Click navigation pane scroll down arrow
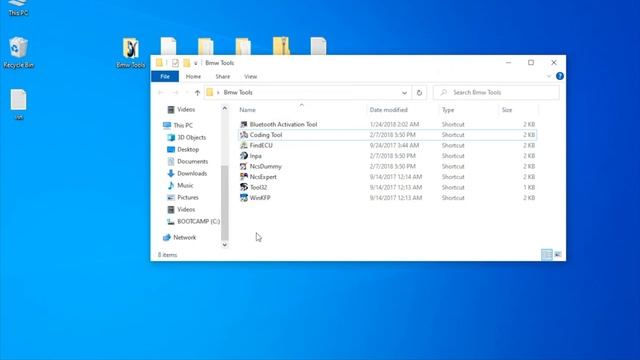Viewport: 640px width, 360px height. (x=224, y=244)
